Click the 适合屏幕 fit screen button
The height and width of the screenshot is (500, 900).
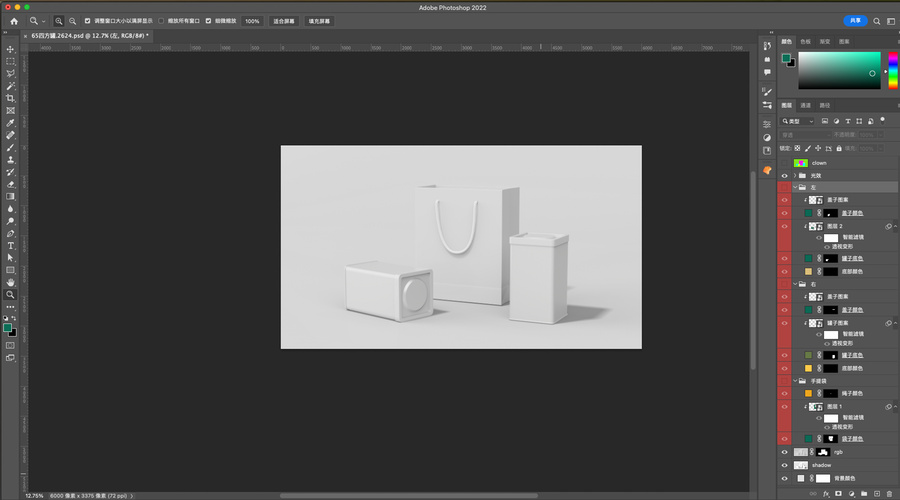(x=284, y=21)
